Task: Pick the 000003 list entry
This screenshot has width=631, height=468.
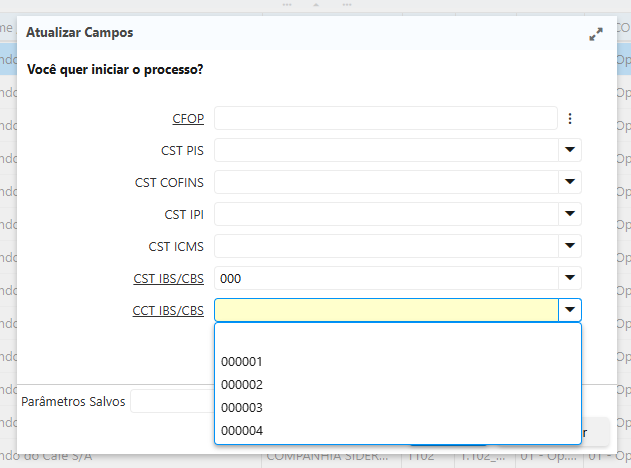Action: point(241,408)
